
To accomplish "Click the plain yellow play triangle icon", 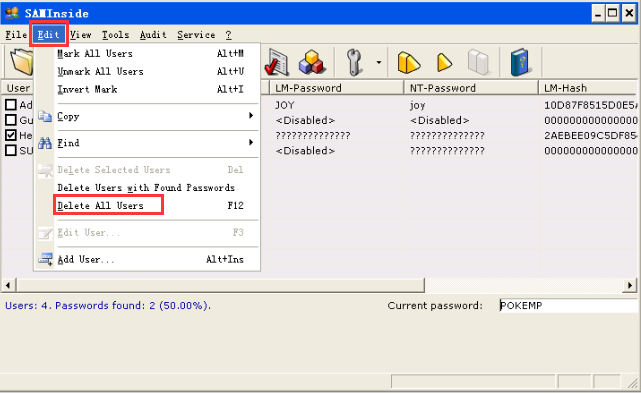I will (444, 63).
